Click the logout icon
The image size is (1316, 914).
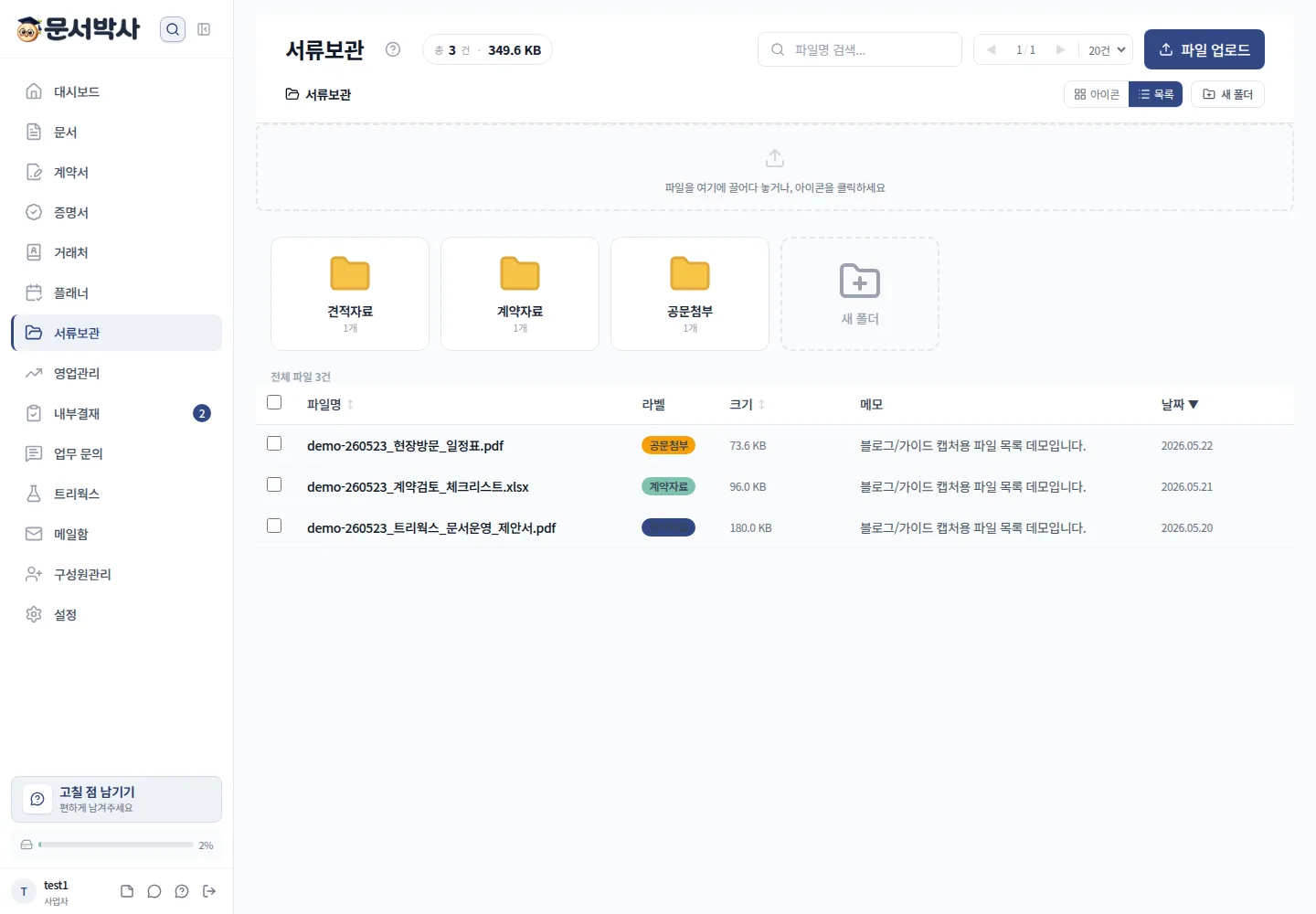pos(209,891)
